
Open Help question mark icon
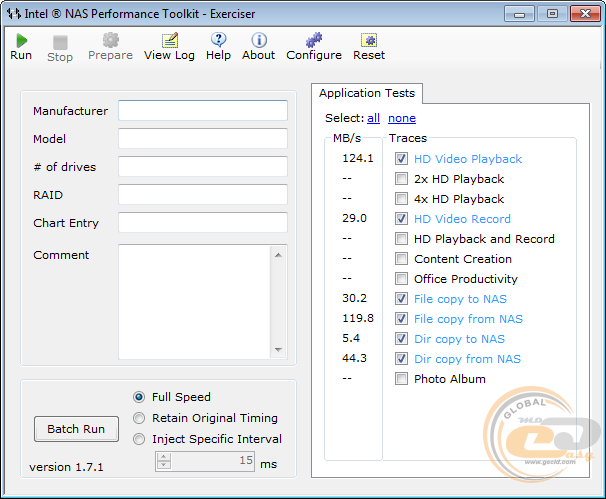(219, 40)
